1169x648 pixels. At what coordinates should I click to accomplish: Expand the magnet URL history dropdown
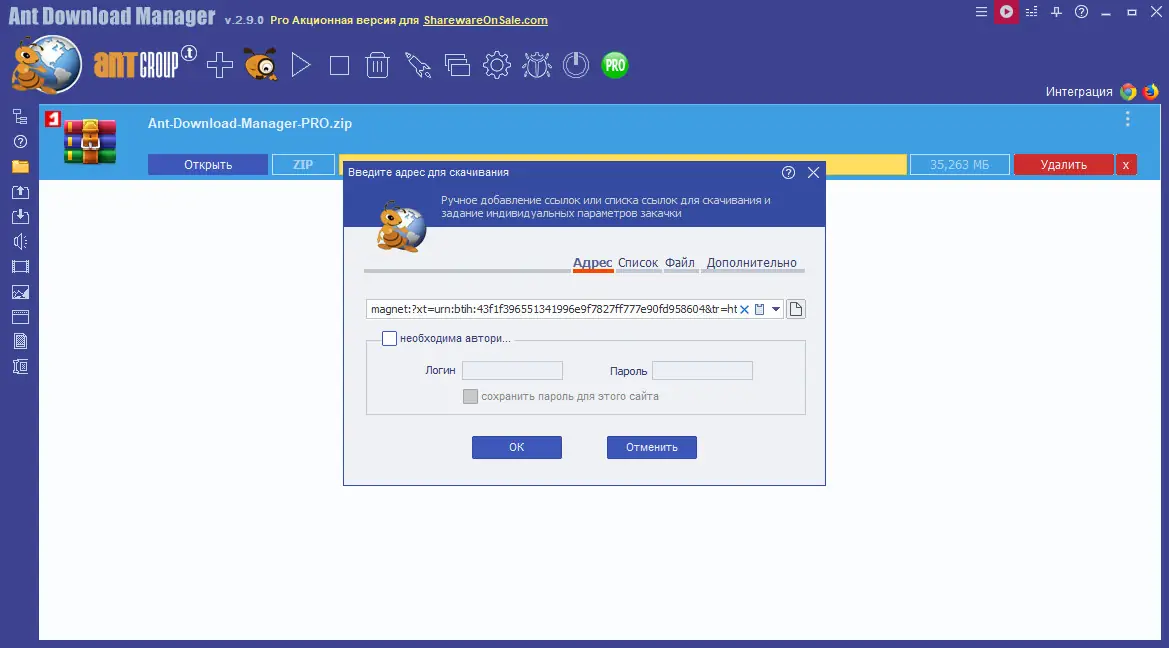point(774,308)
